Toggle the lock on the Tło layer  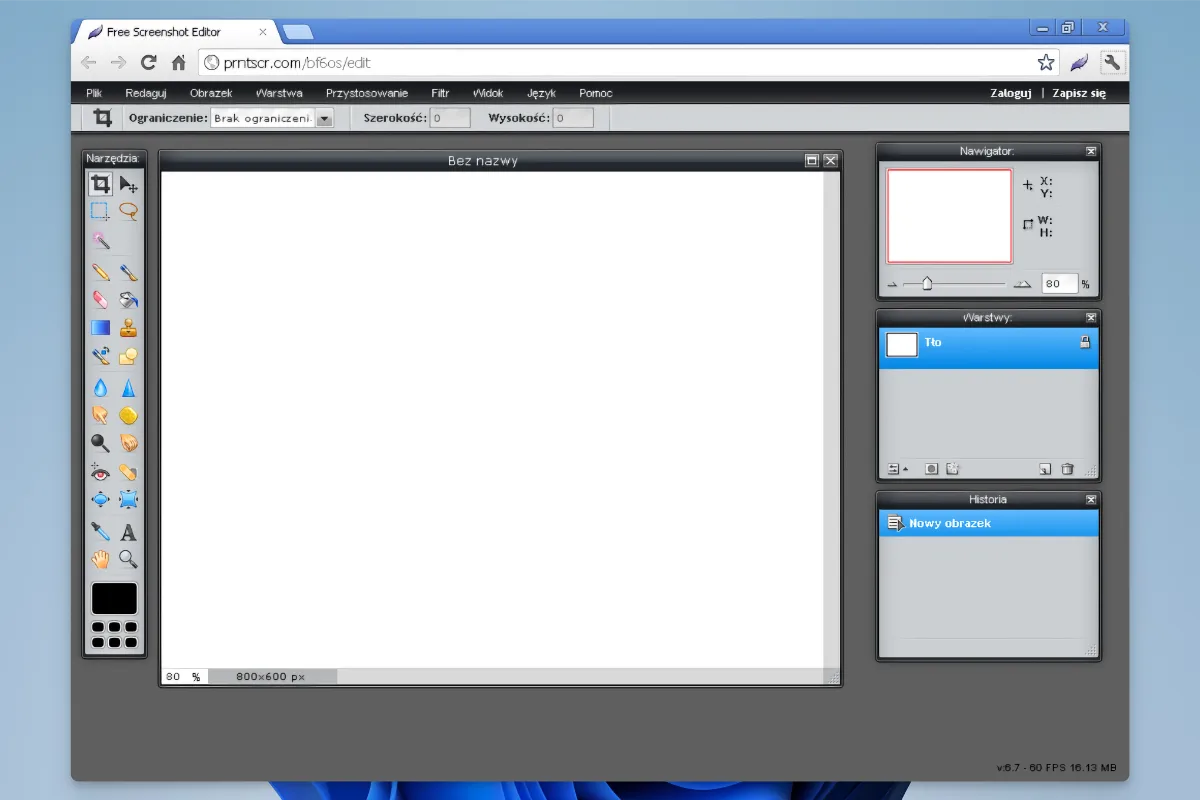tap(1084, 343)
